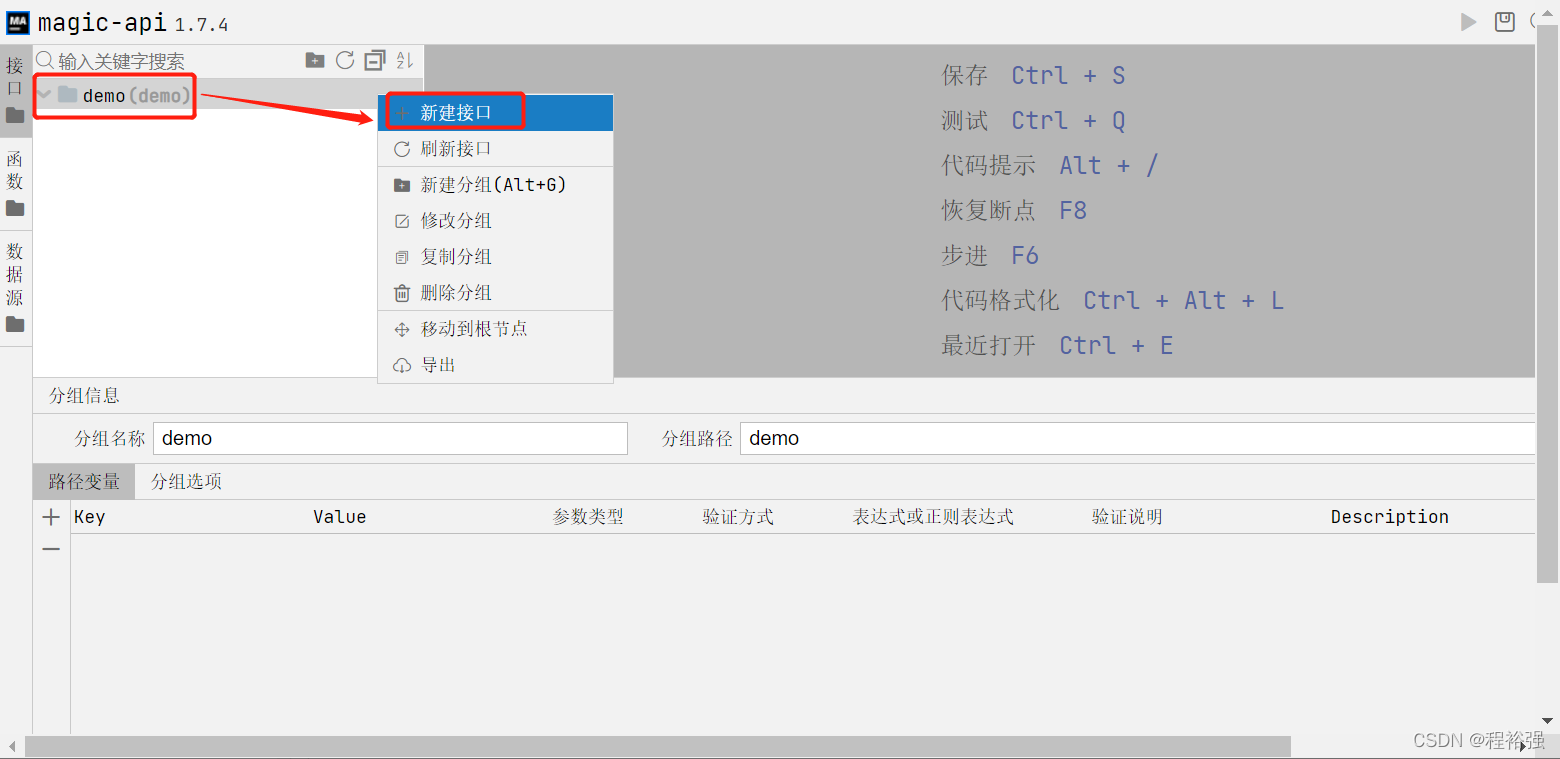Click the 测试 Ctrl + Q hint
This screenshot has height=759, width=1560.
pos(1033,121)
